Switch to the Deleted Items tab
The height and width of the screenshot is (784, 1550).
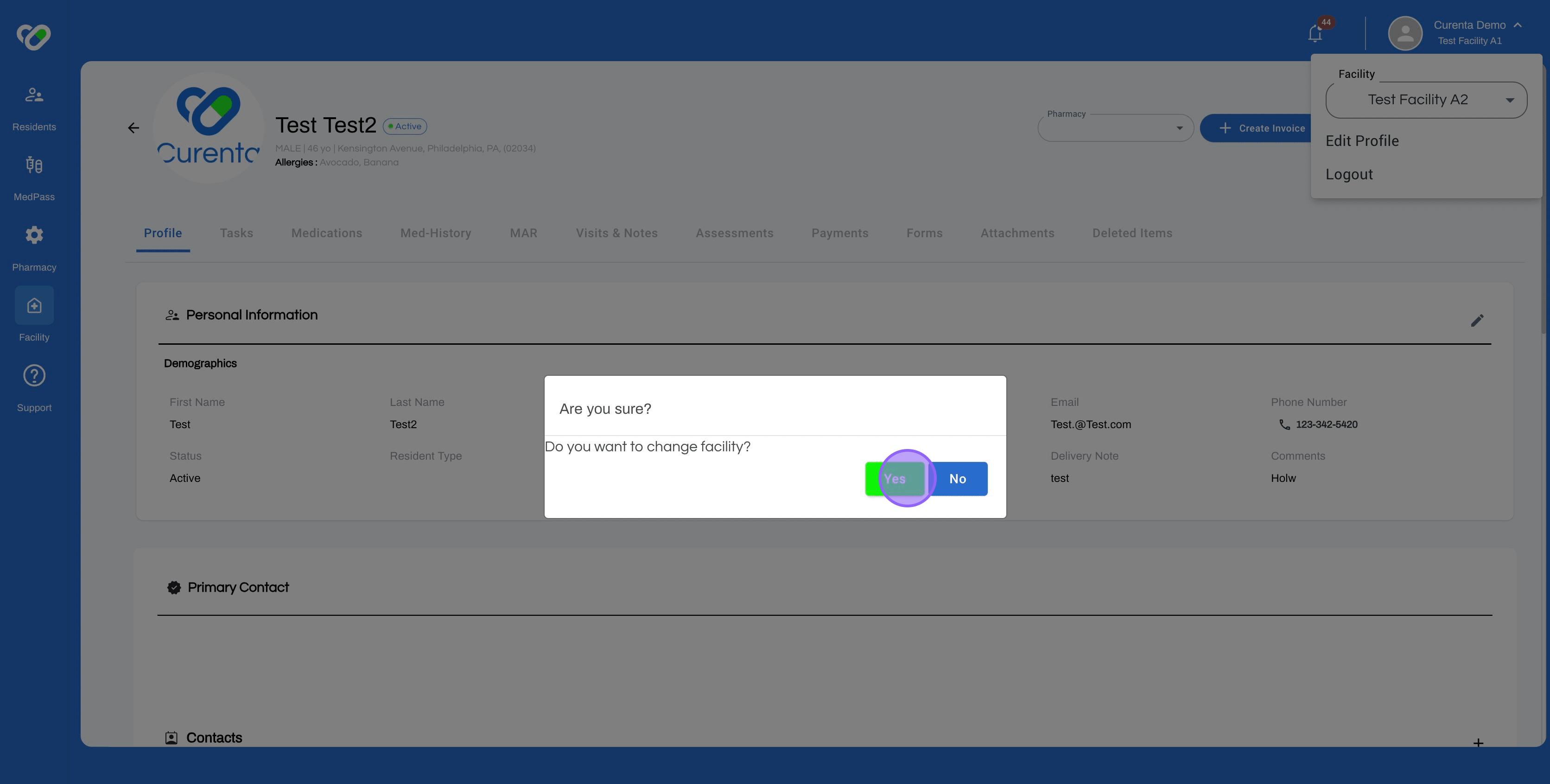pos(1132,234)
